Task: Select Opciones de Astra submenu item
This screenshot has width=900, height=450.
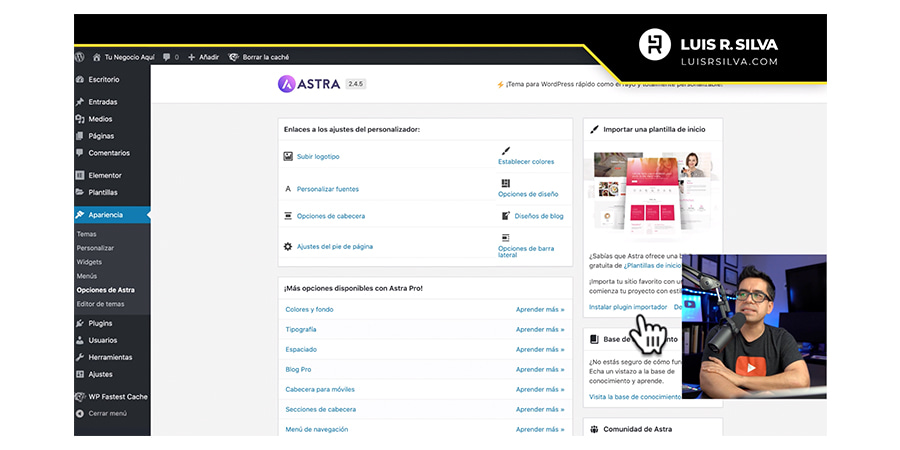Action: point(106,290)
